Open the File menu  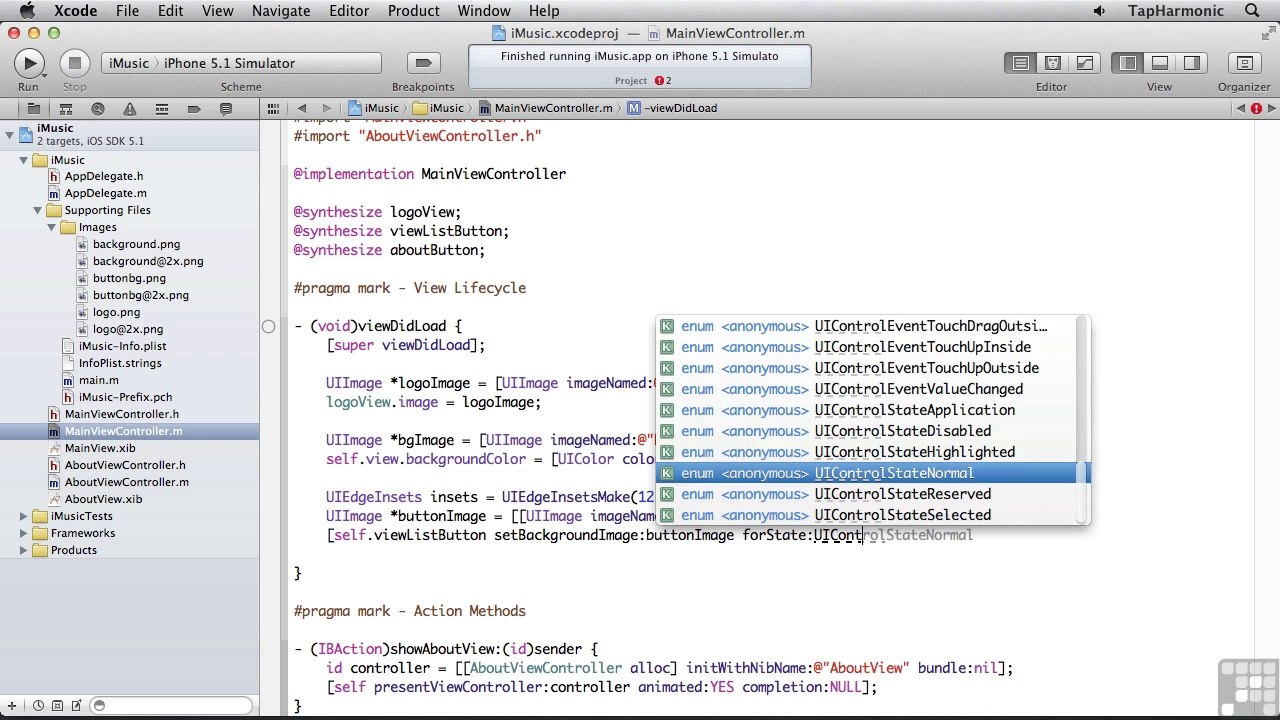pos(127,11)
